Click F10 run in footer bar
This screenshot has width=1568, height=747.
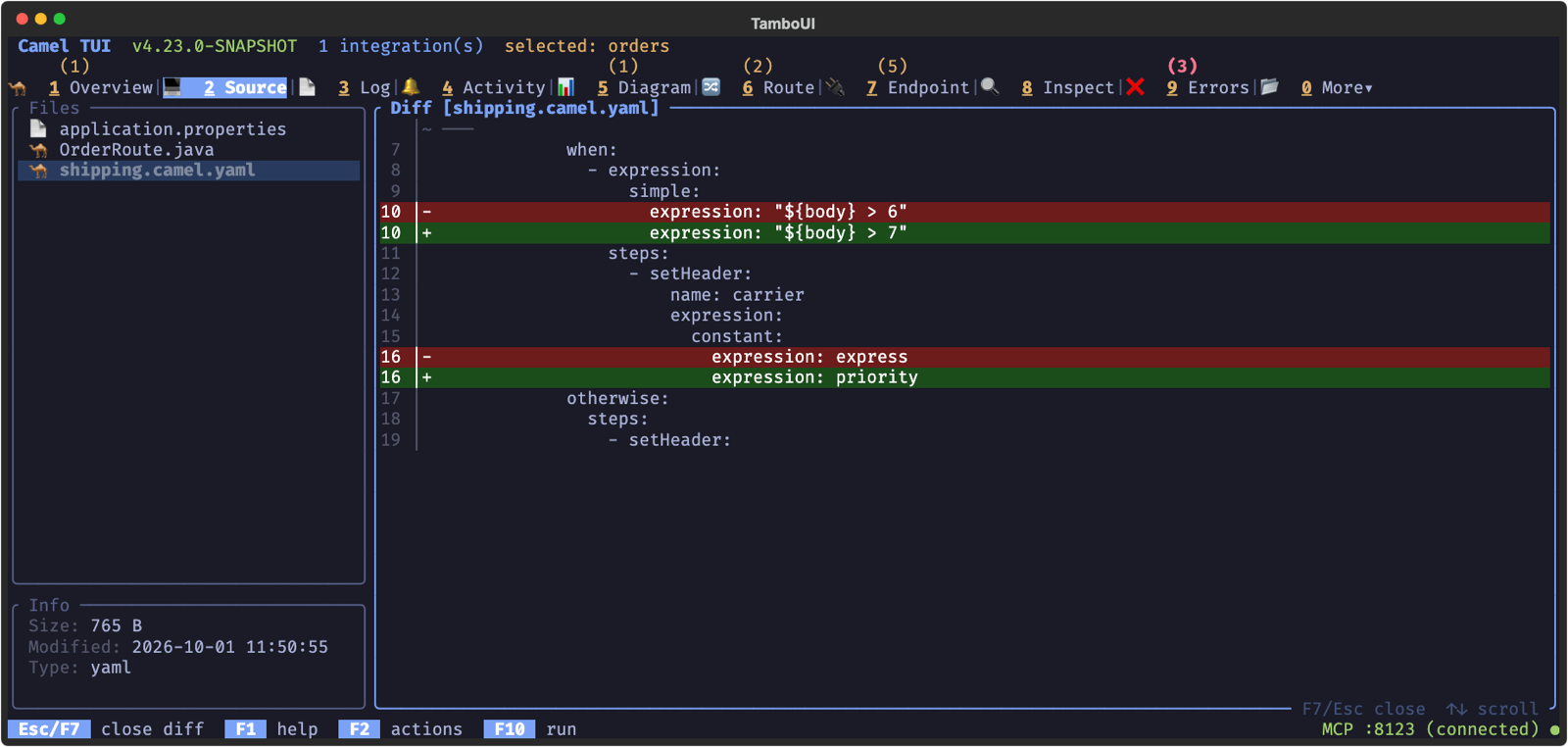click(530, 729)
